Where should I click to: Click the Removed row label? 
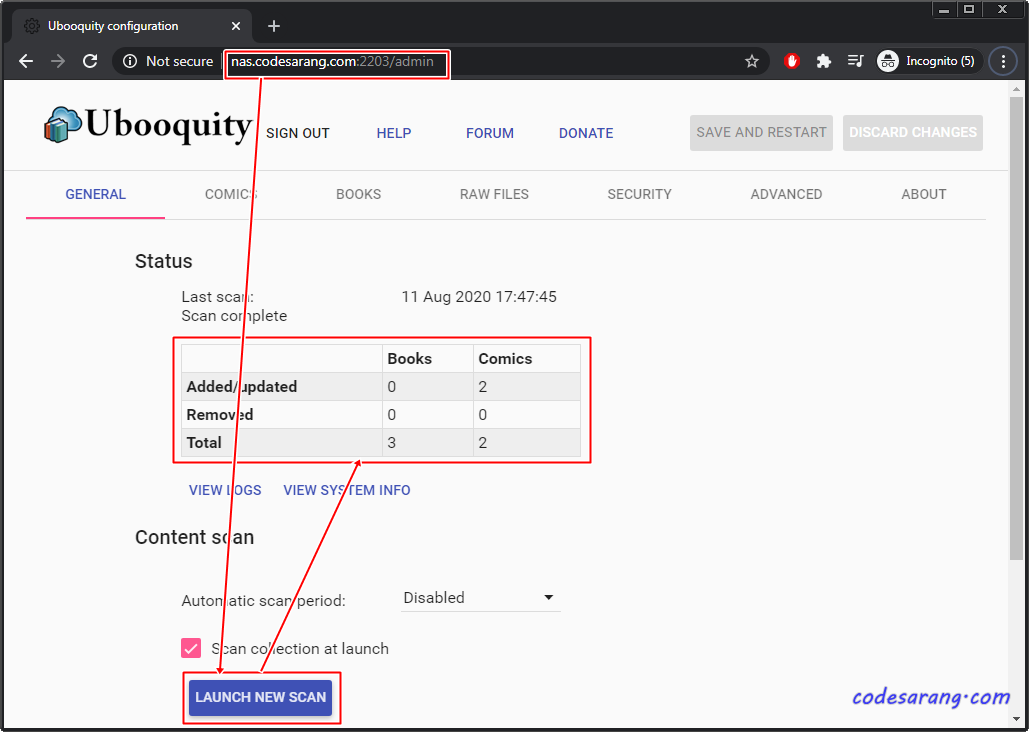click(x=220, y=415)
